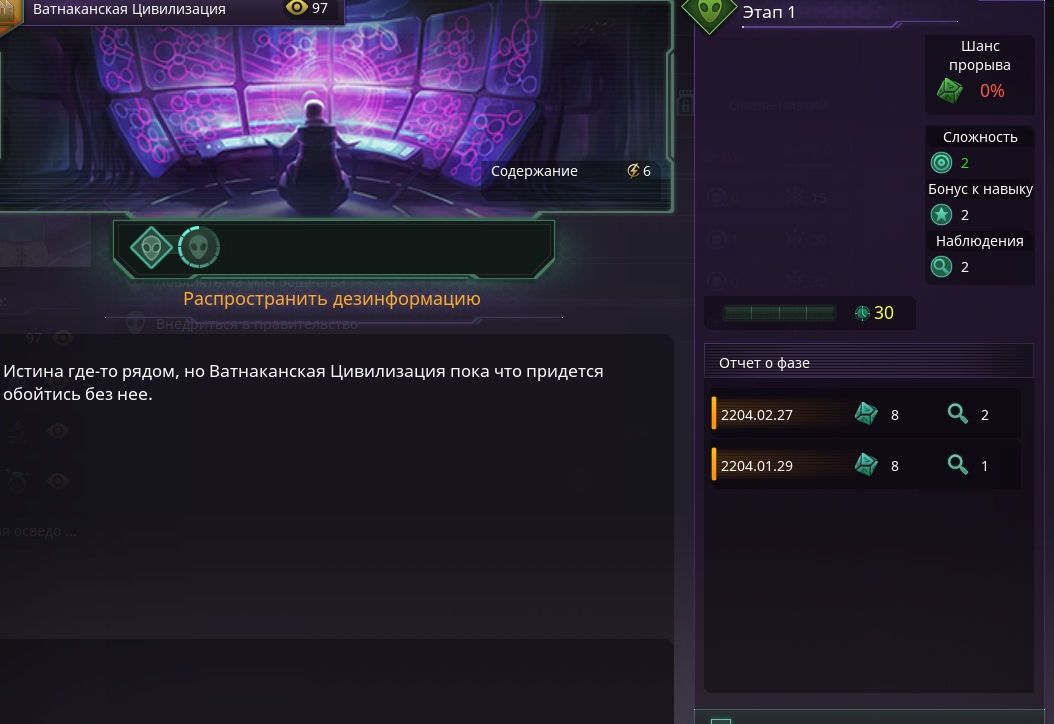Open the Отчет о фазе header
The width and height of the screenshot is (1054, 724).
click(x=868, y=363)
